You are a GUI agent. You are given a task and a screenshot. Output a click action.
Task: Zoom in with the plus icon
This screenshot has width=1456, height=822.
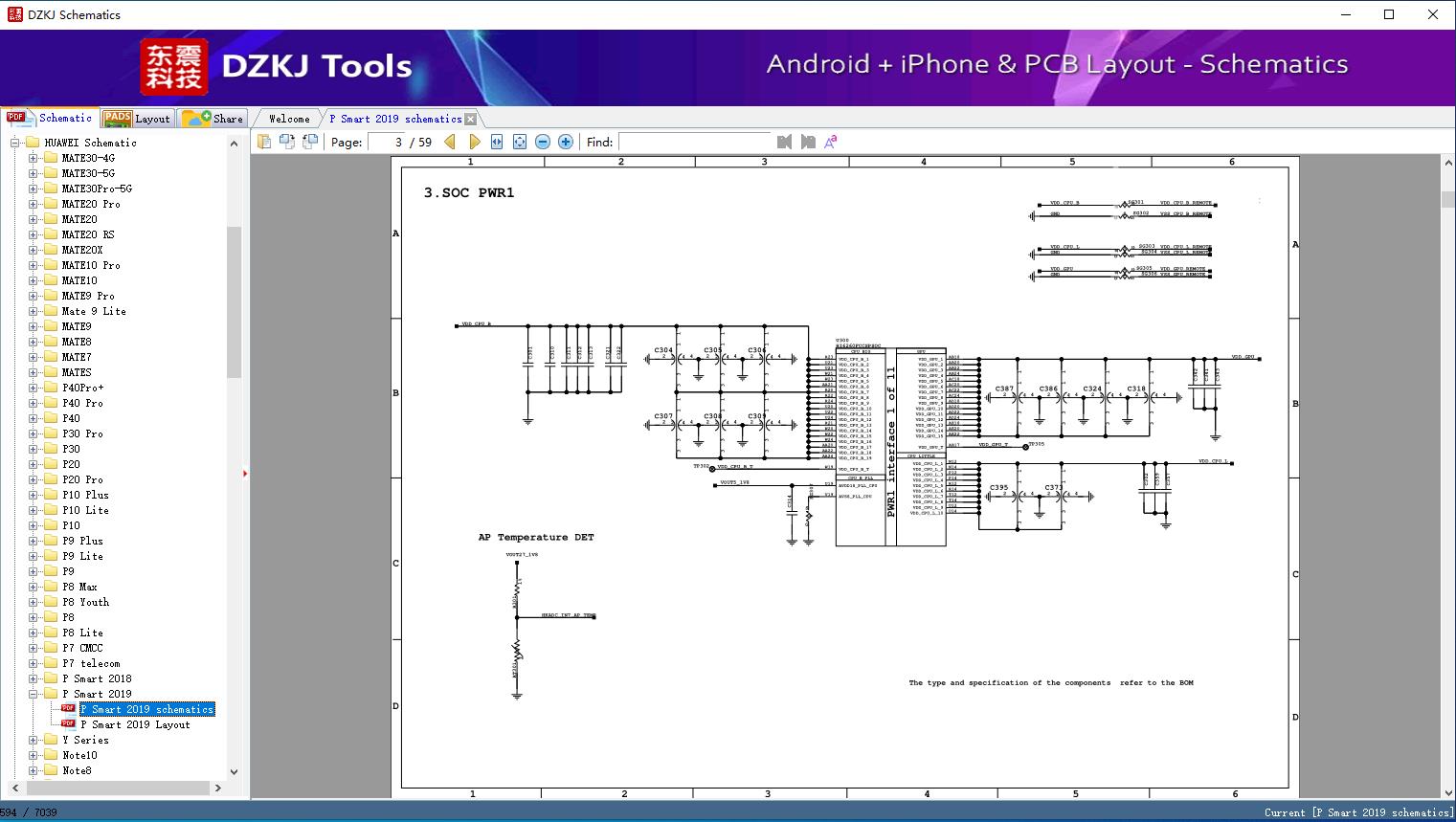pos(566,142)
